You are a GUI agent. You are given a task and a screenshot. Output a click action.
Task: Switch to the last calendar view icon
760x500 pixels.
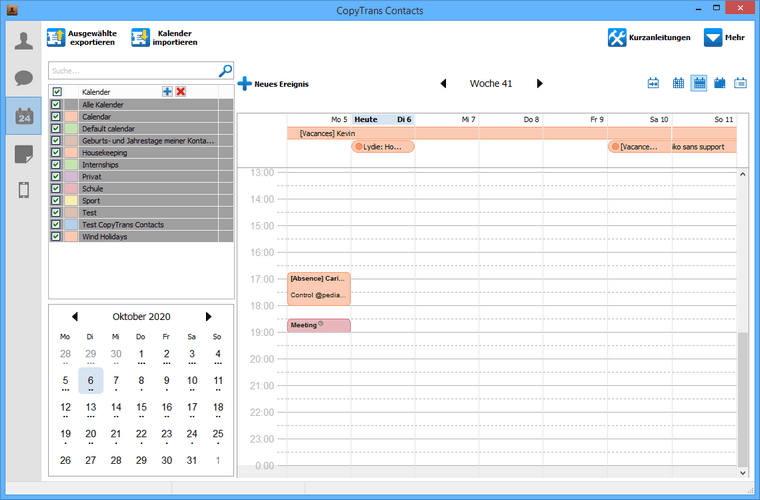pyautogui.click(x=740, y=83)
